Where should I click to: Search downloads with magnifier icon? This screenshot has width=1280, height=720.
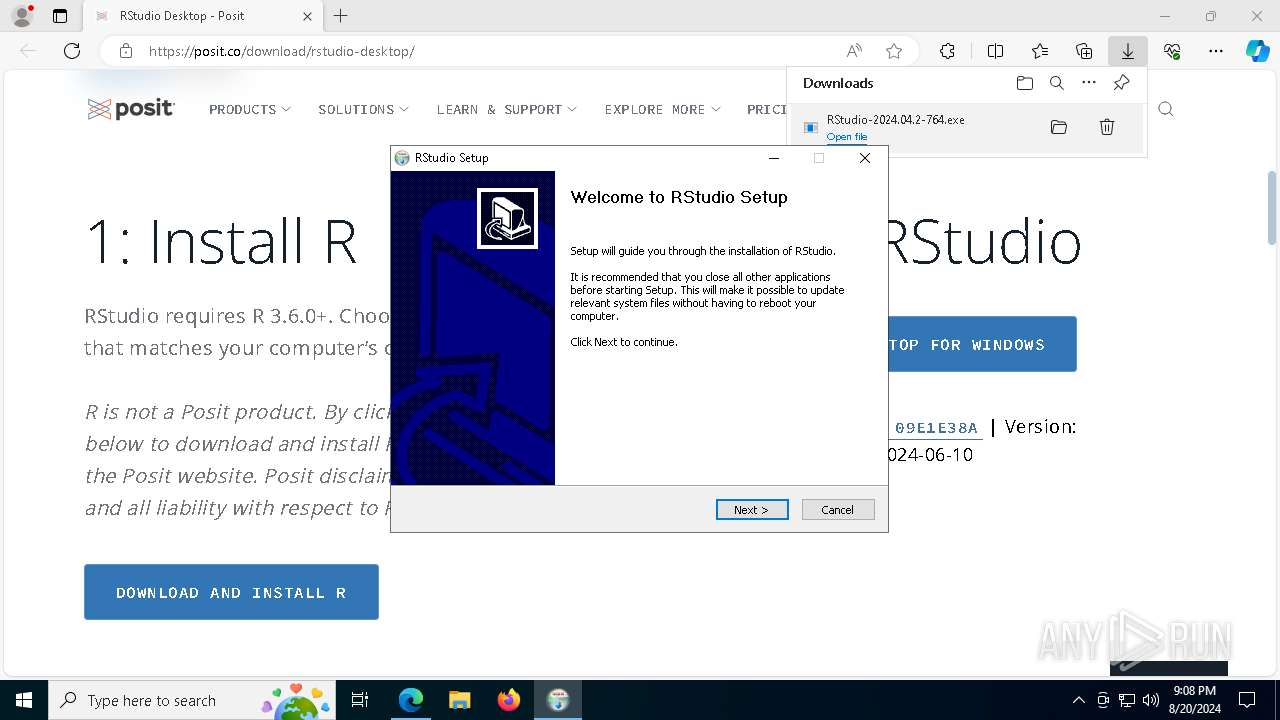[1056, 83]
